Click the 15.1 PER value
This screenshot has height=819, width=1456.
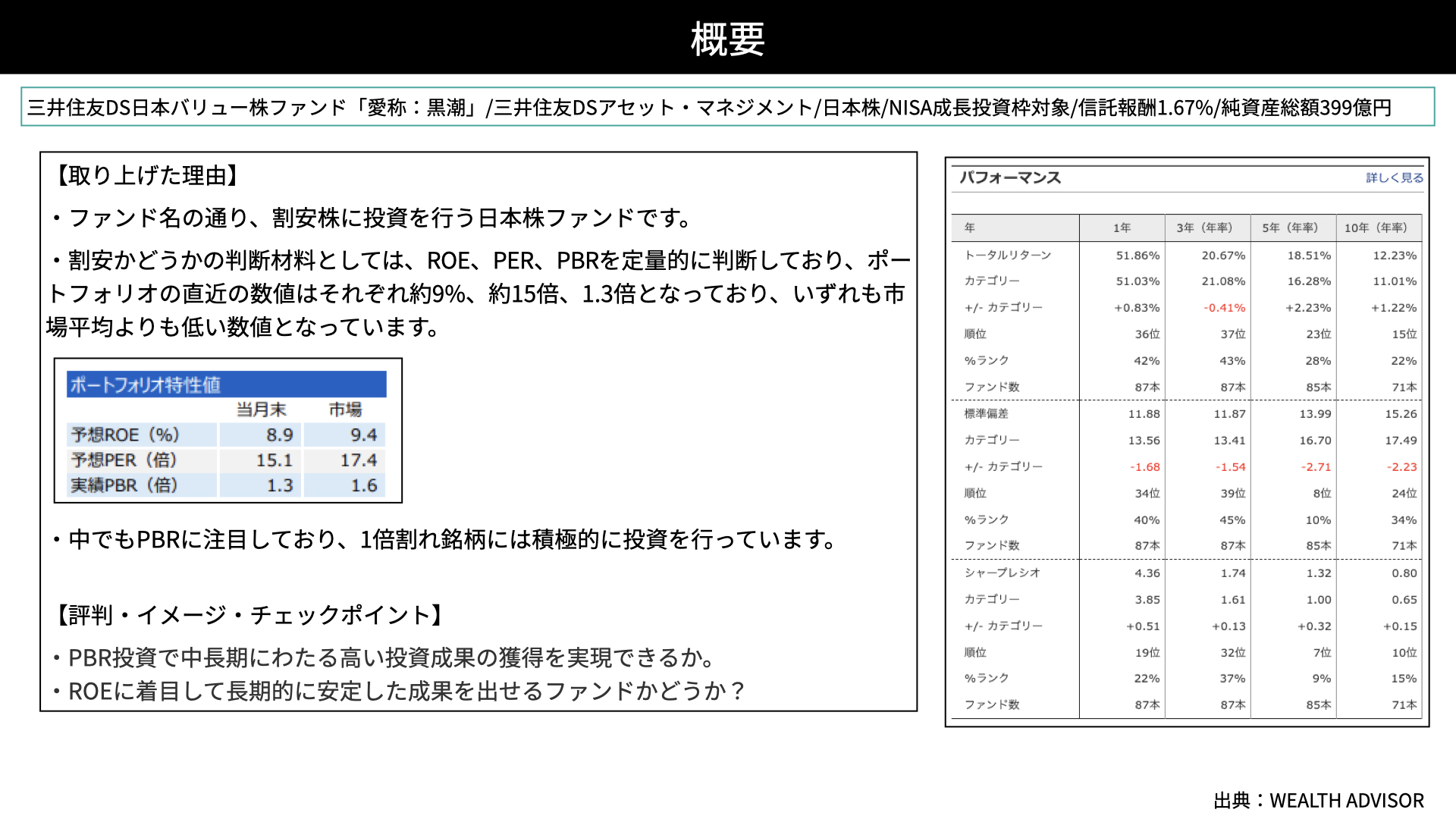(275, 460)
